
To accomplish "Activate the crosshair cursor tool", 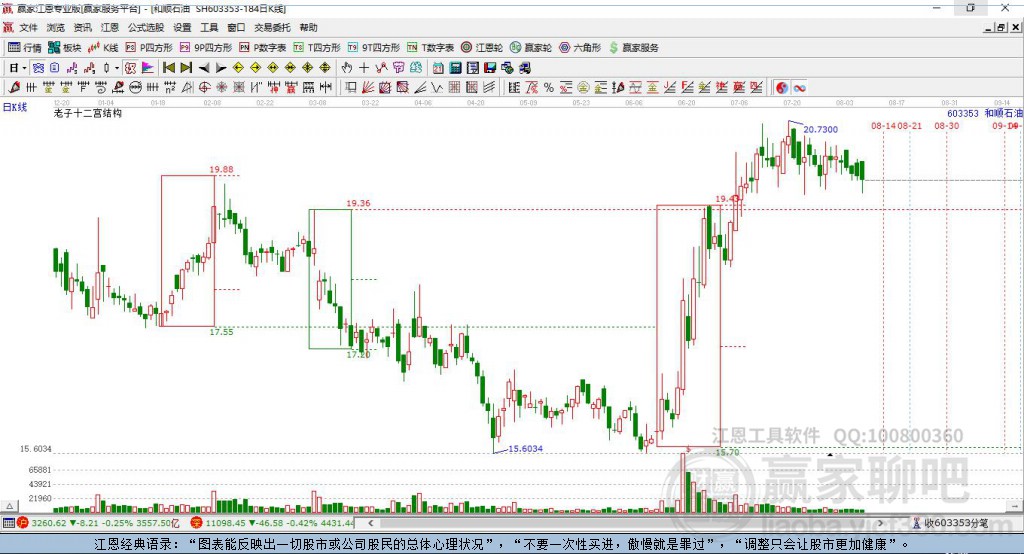I will [364, 68].
